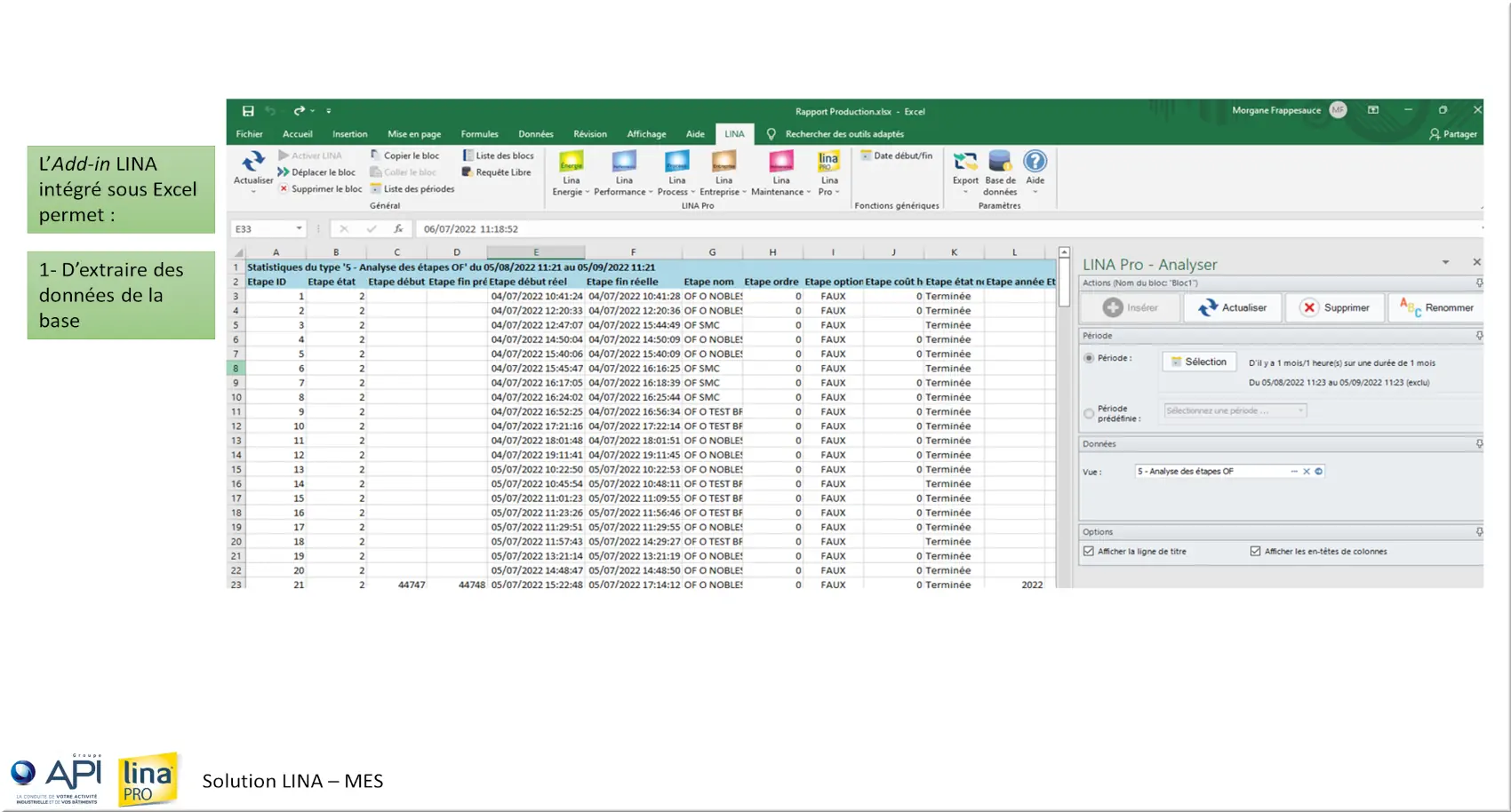Clear the Vue field with X icon

pyautogui.click(x=1307, y=472)
